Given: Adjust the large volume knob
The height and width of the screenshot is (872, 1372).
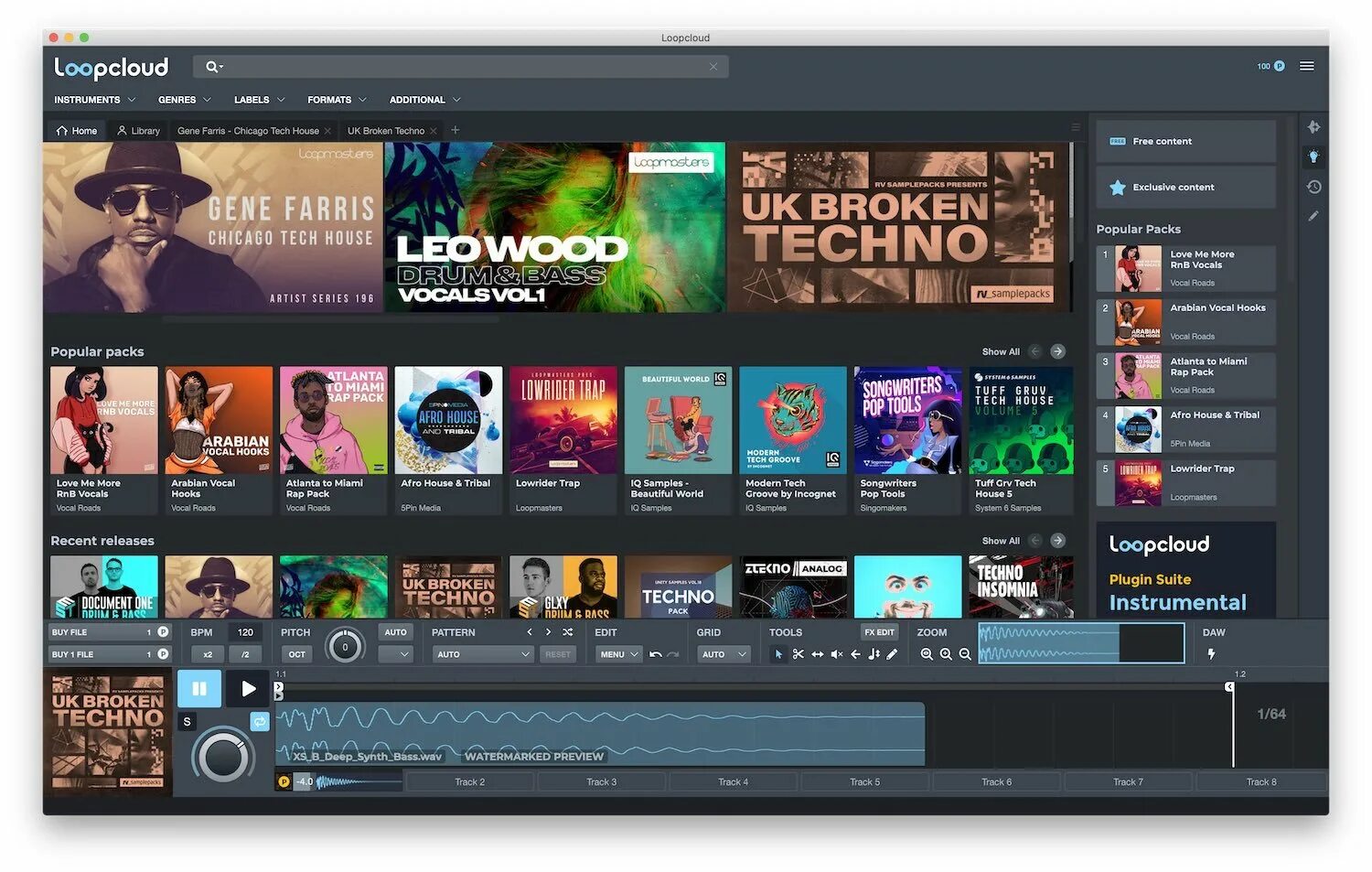Looking at the screenshot, I should [222, 756].
